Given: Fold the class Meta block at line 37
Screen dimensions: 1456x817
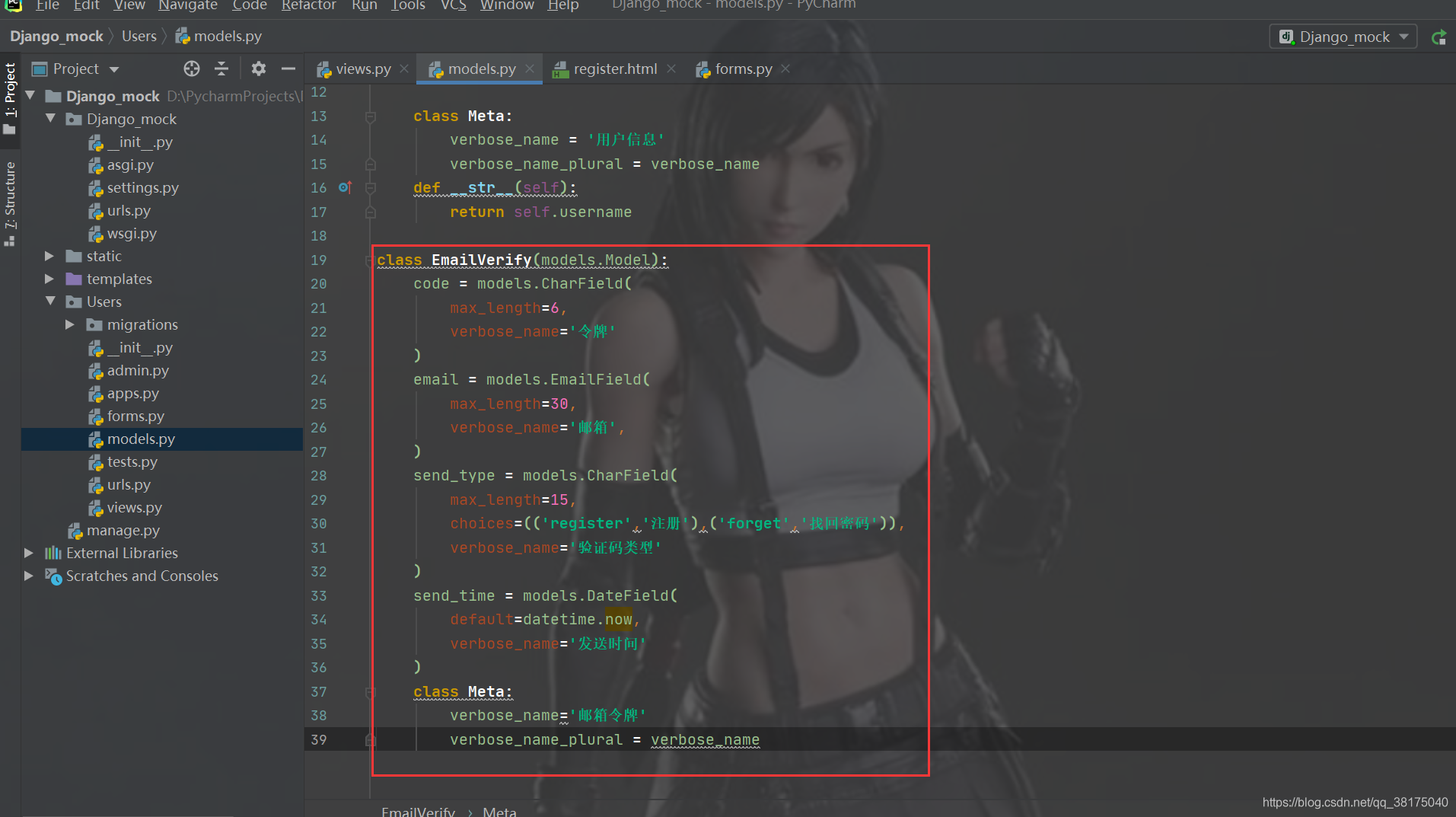Looking at the screenshot, I should click(x=371, y=692).
